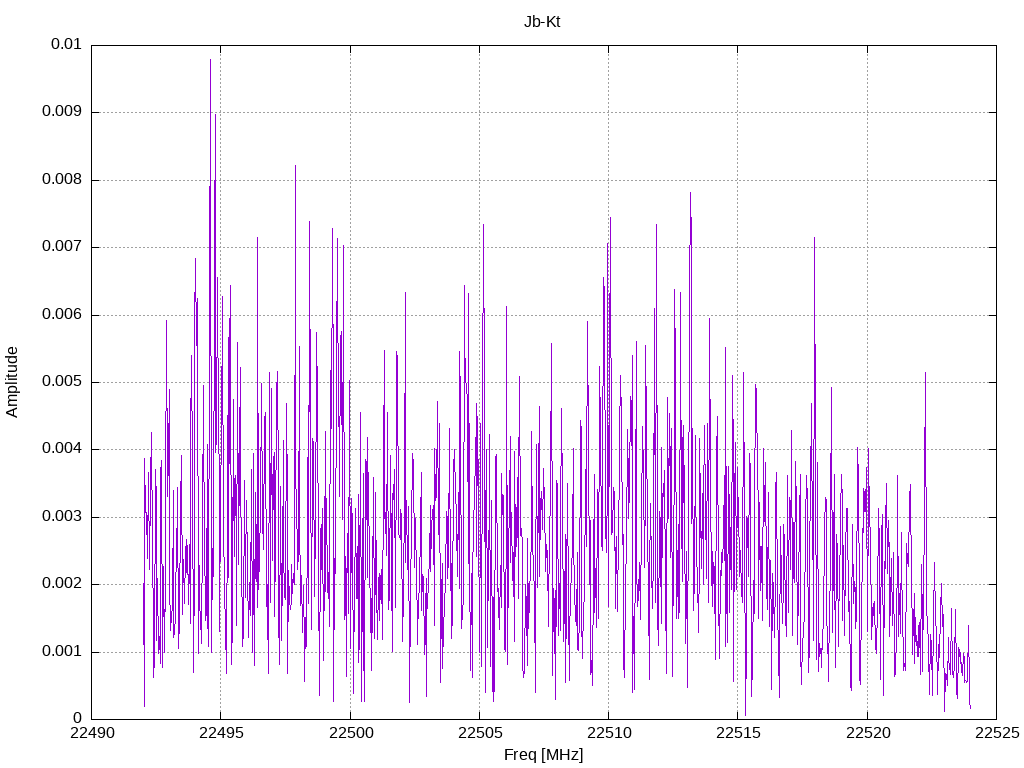
Task: Click x-axis tick label 22520
Action: click(x=867, y=733)
